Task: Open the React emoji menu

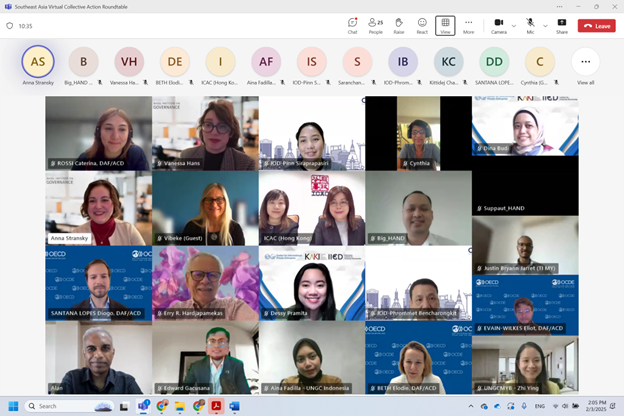Action: pyautogui.click(x=422, y=24)
